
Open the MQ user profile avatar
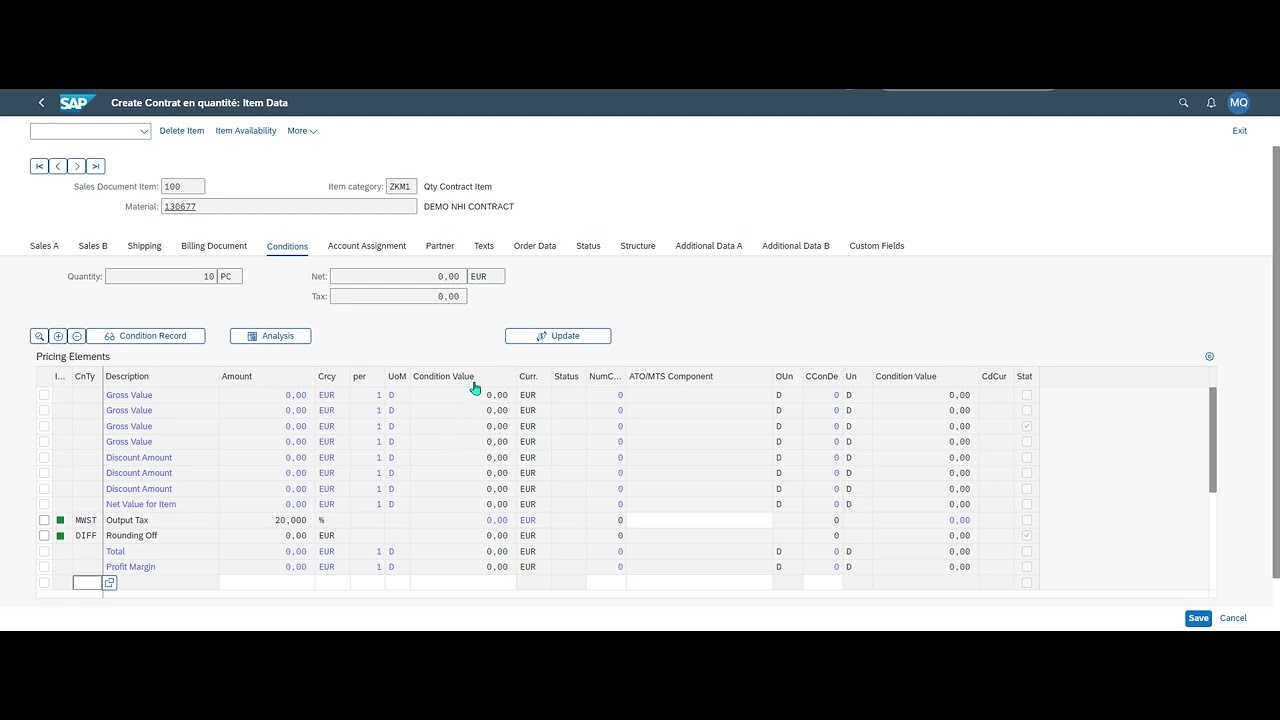pyautogui.click(x=1239, y=103)
